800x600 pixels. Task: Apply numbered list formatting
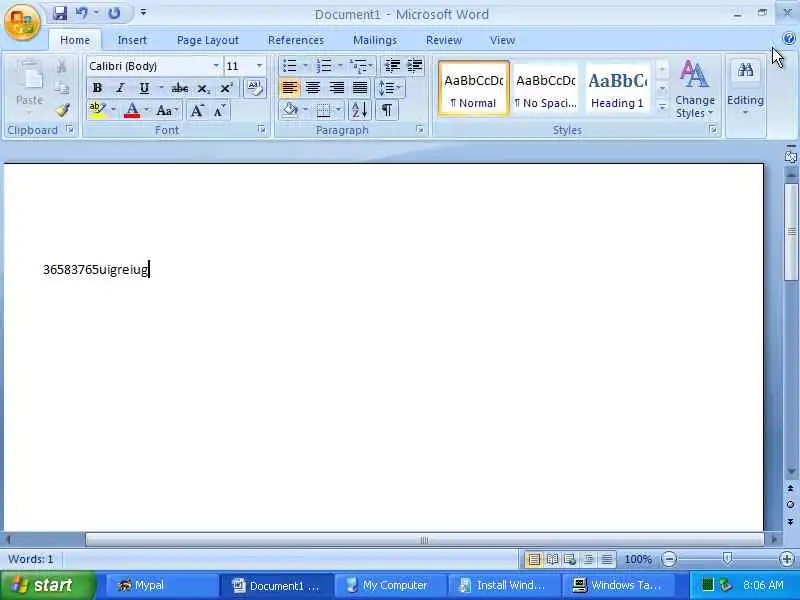click(323, 66)
